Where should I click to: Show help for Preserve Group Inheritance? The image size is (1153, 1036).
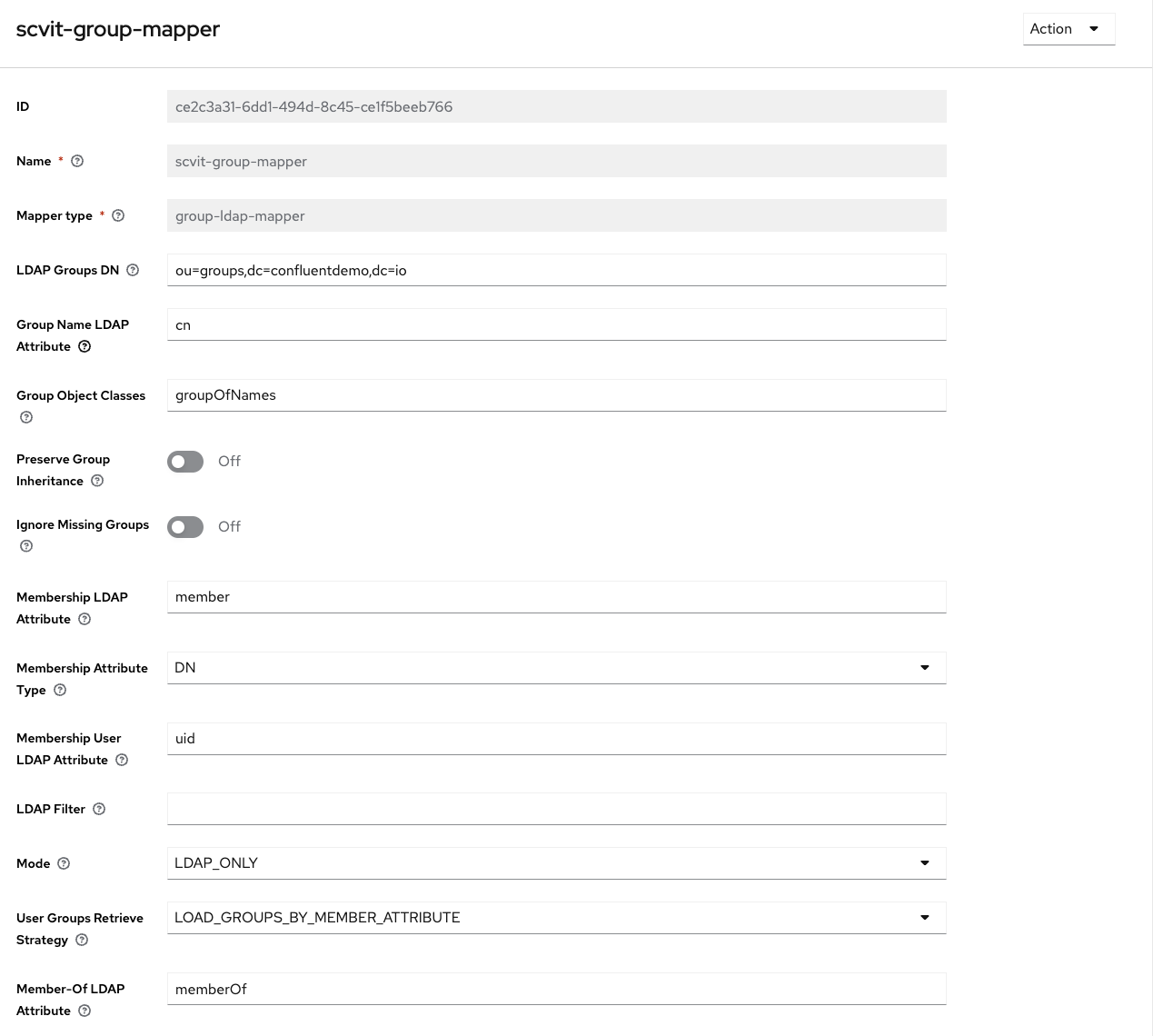[97, 481]
